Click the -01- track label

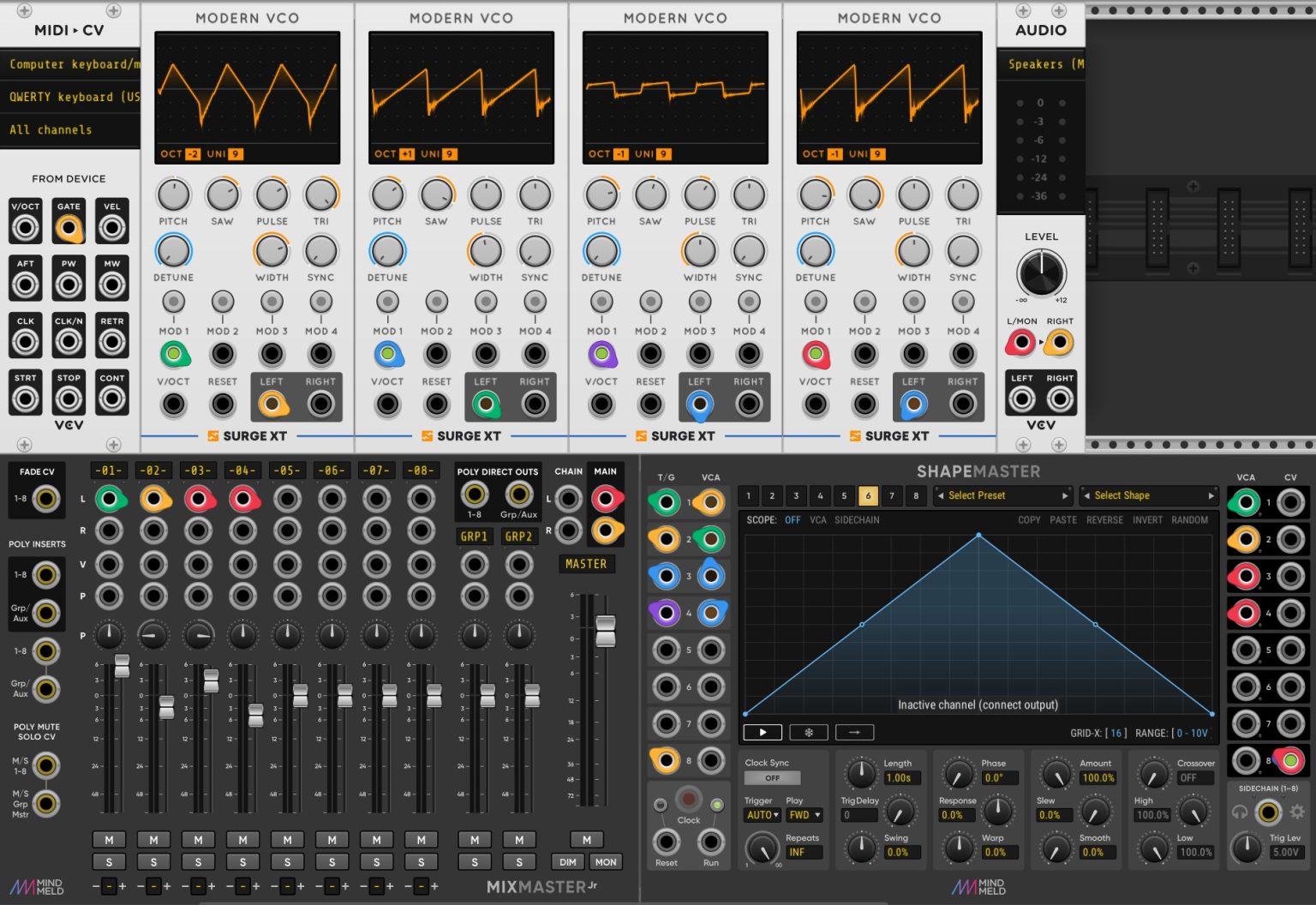[x=109, y=470]
